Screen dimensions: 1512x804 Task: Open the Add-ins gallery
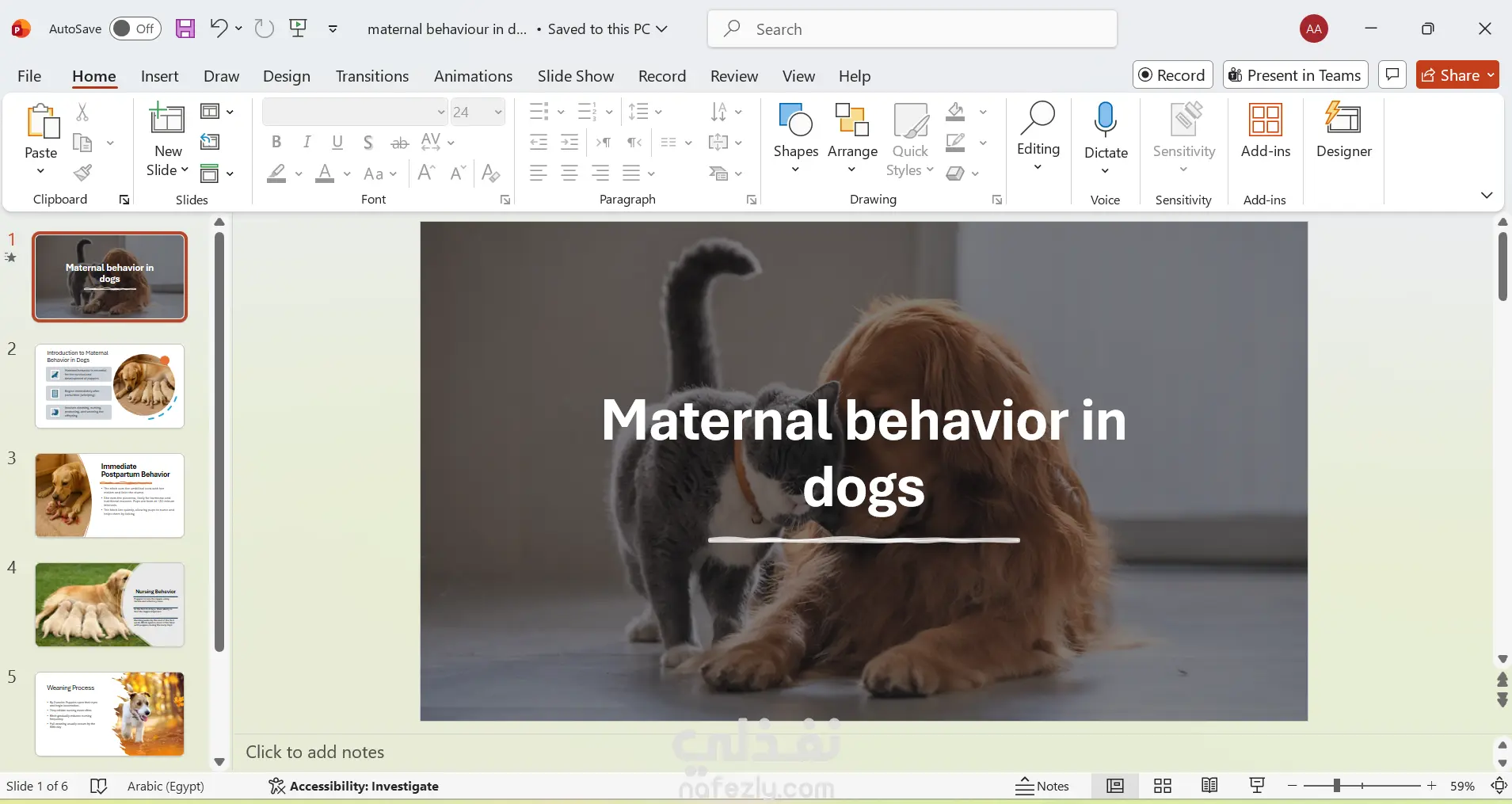pos(1266,131)
